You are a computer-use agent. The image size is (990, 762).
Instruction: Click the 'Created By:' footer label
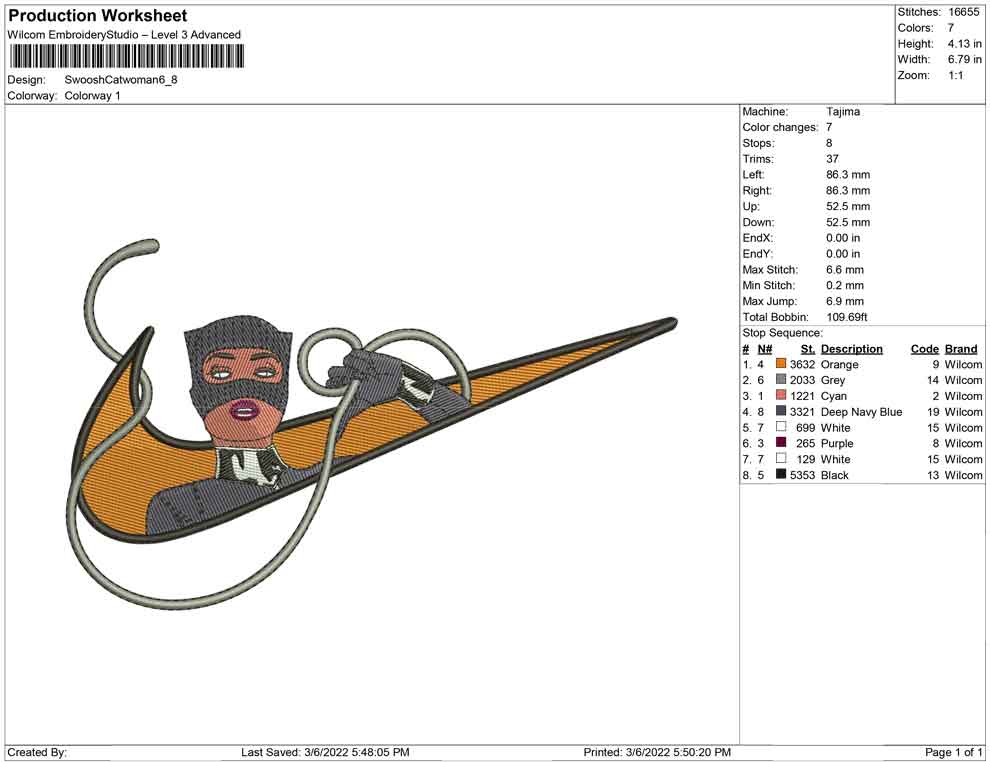pos(37,752)
